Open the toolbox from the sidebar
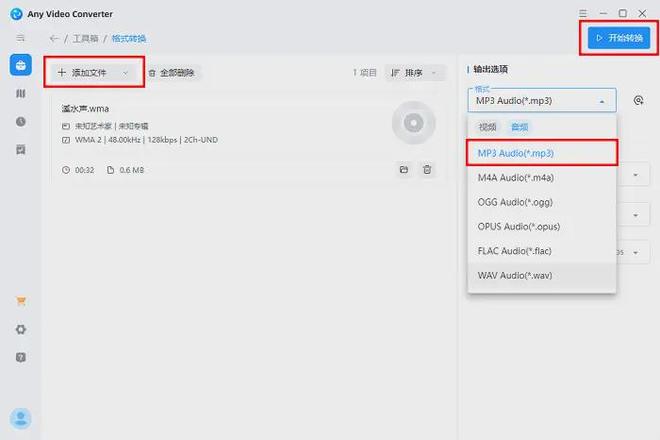This screenshot has width=660, height=440. 20,65
